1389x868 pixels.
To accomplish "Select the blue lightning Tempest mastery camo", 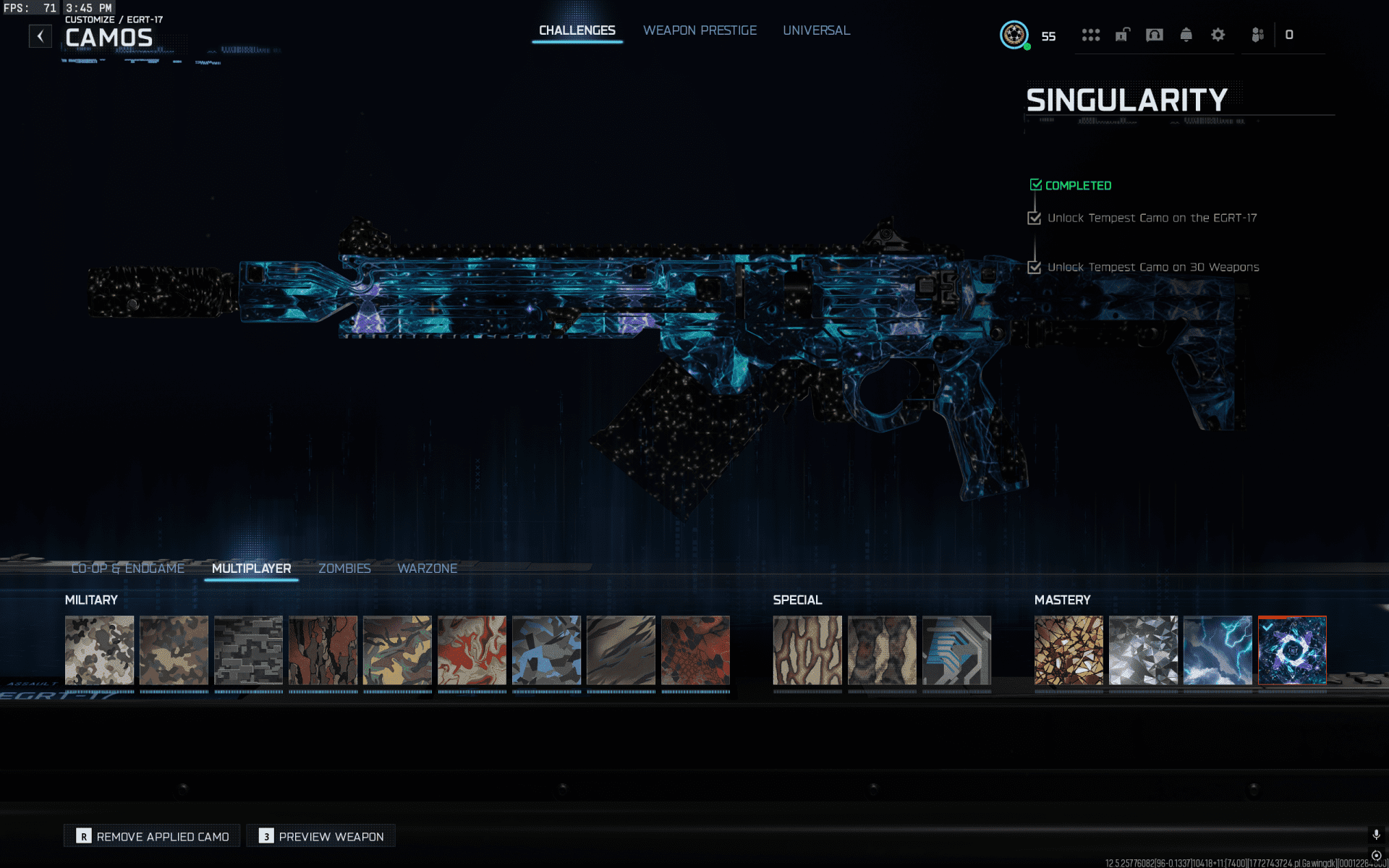I will click(x=1218, y=650).
